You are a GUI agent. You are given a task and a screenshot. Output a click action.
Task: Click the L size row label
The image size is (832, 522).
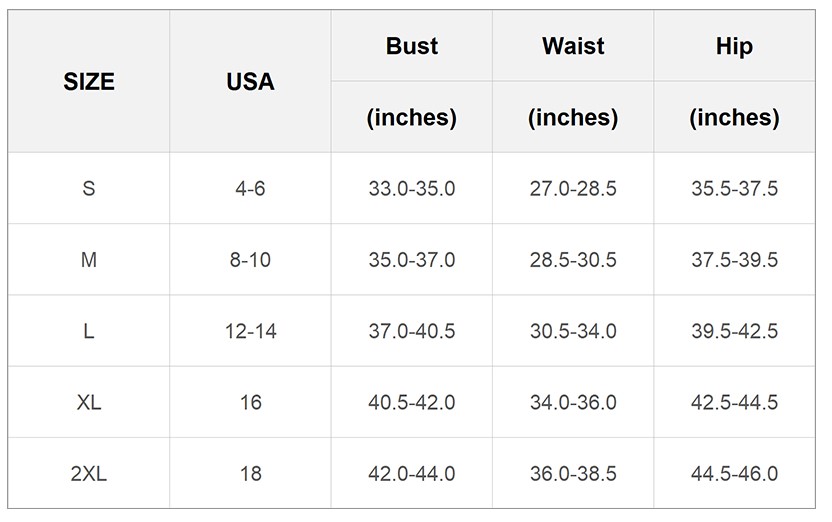(89, 331)
